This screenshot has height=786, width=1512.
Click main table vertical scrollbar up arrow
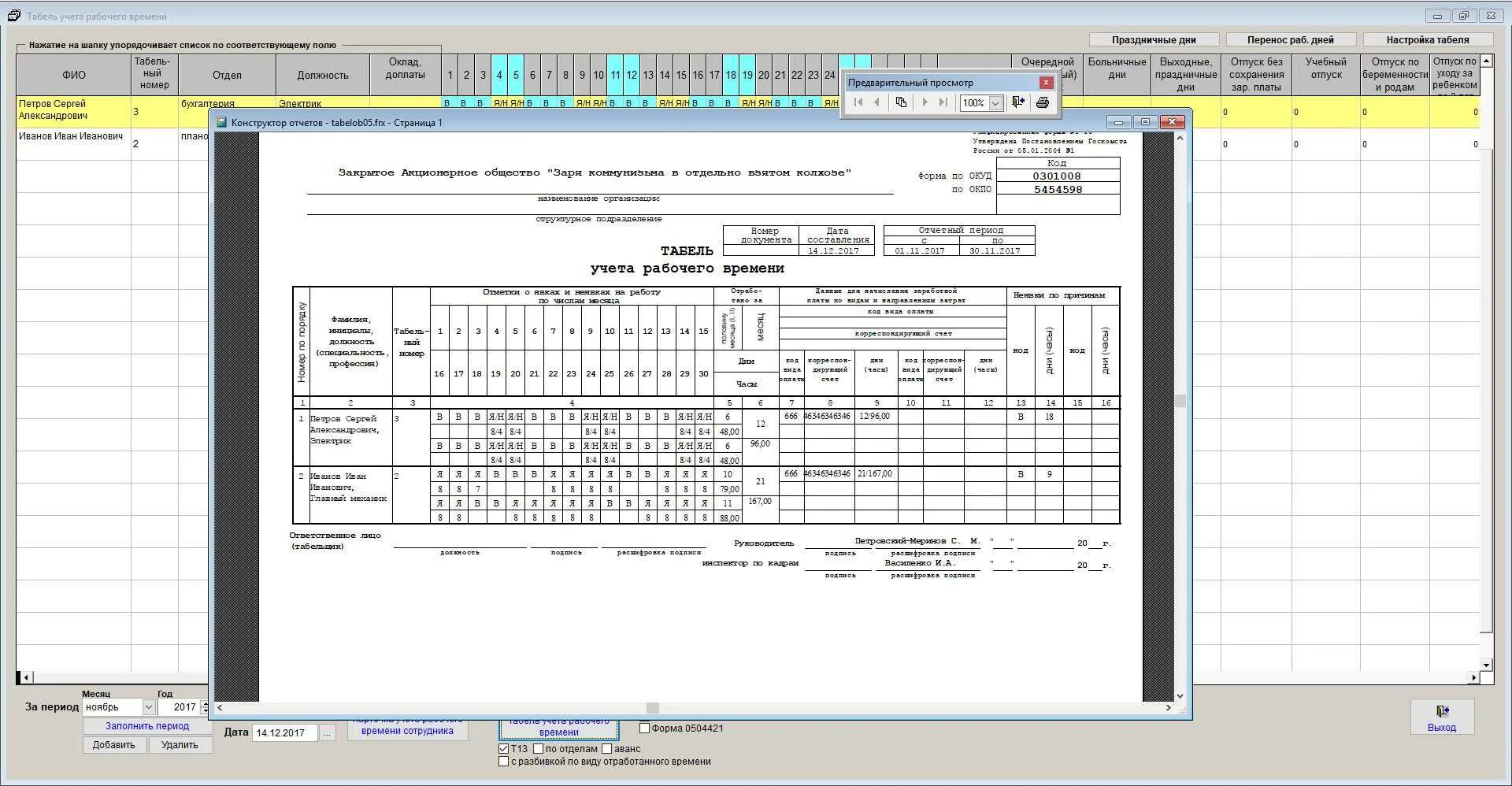tap(1487, 61)
